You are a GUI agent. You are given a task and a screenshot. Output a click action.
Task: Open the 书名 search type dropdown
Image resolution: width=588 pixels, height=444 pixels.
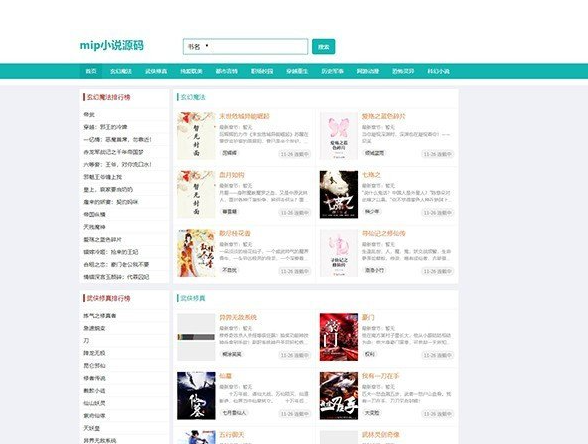coord(198,47)
